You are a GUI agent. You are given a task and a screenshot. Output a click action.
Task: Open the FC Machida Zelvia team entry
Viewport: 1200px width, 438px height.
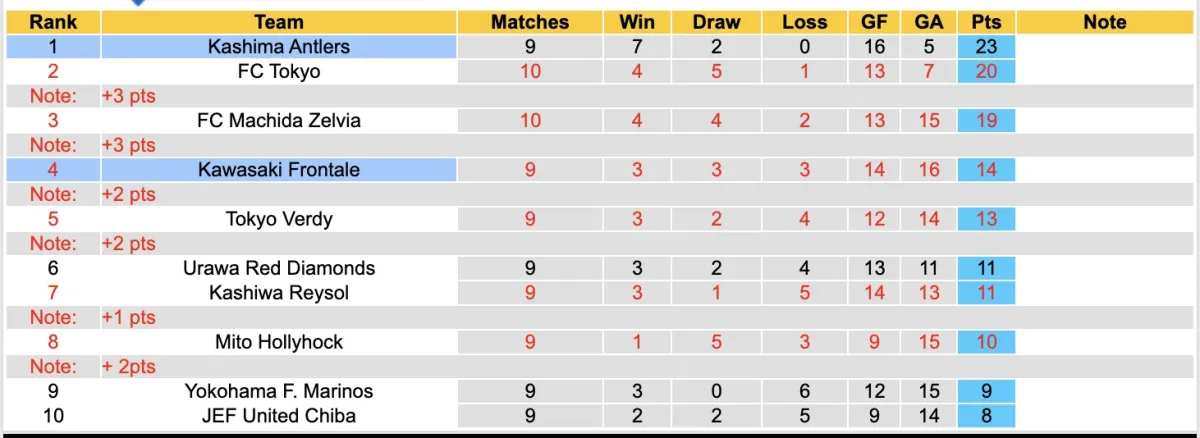pos(279,120)
